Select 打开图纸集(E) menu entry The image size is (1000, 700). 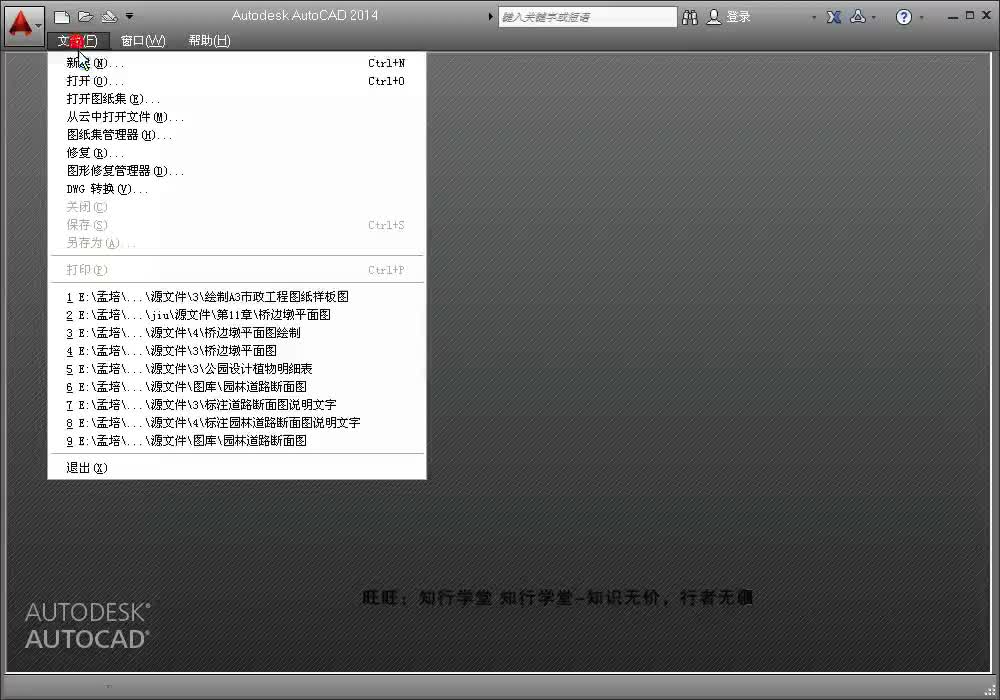(x=237, y=99)
